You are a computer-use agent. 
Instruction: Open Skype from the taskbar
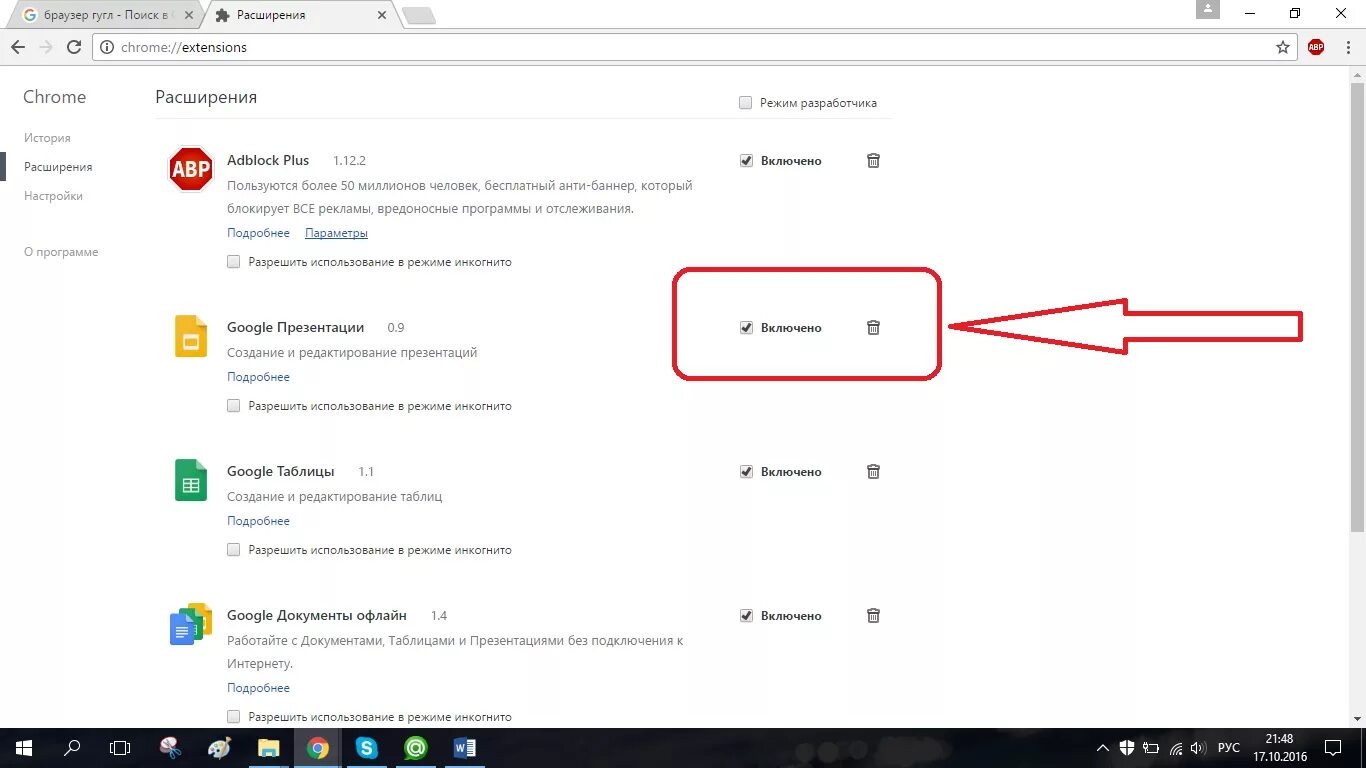click(x=367, y=748)
